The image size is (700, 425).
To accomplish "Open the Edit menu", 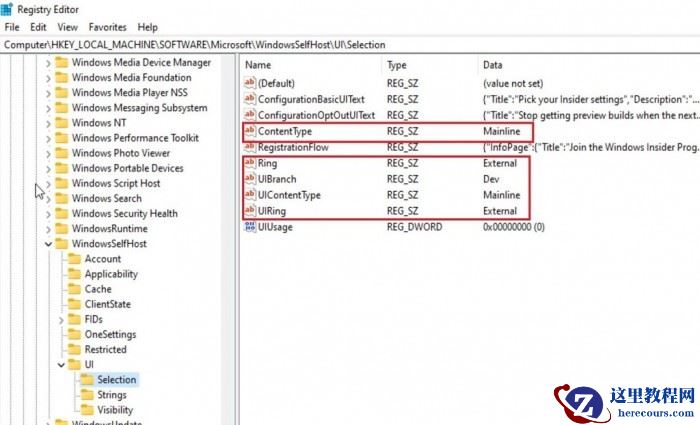I will click(38, 27).
